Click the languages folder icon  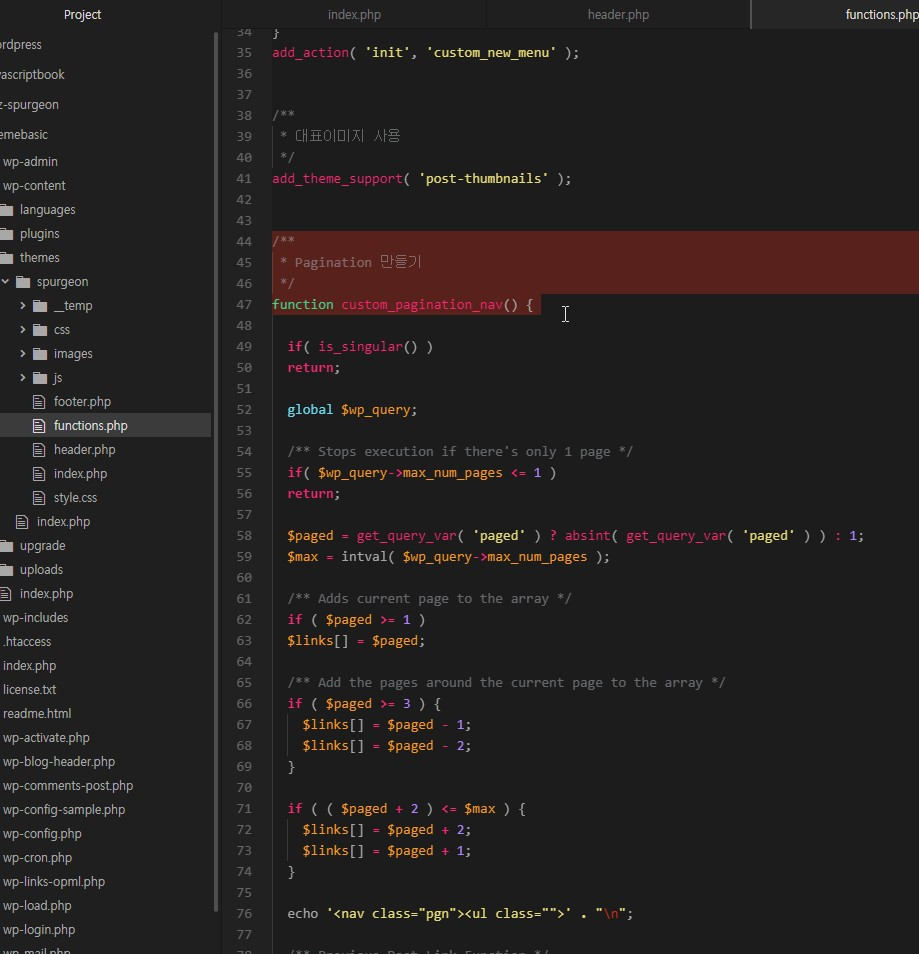coord(7,210)
